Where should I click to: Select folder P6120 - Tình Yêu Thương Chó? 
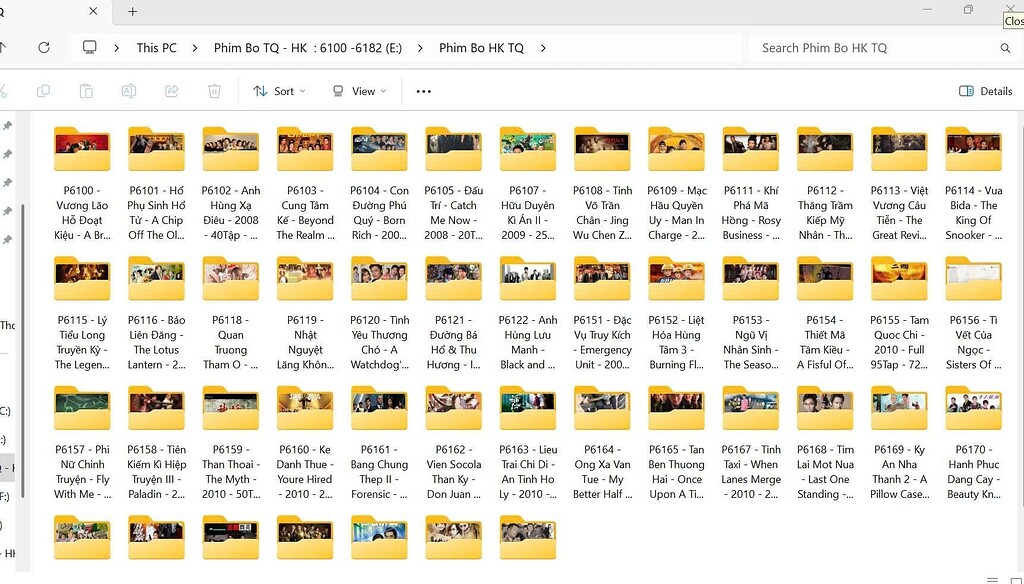click(379, 314)
